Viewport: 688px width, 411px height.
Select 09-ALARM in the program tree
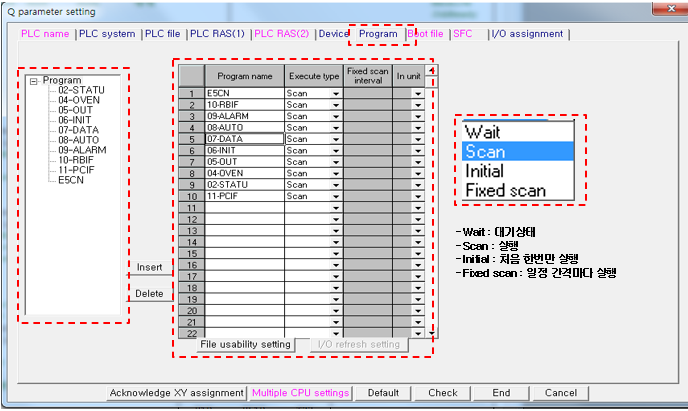pos(82,150)
